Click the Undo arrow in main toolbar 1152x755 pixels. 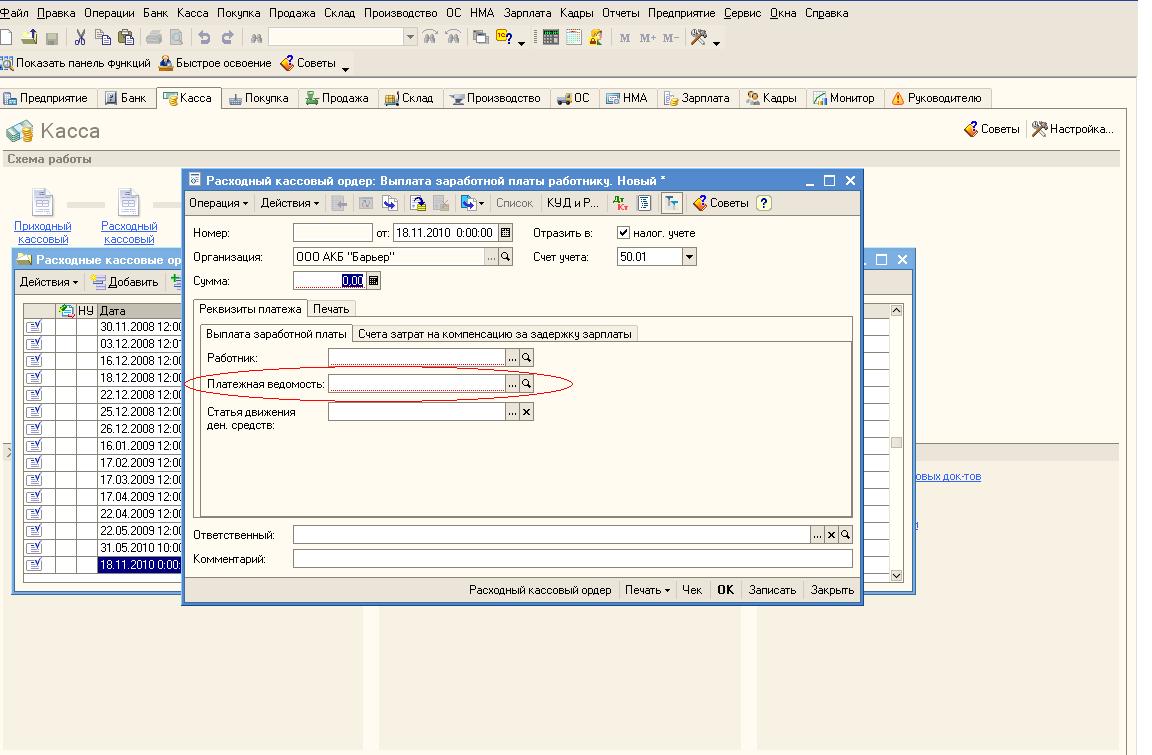(x=204, y=37)
